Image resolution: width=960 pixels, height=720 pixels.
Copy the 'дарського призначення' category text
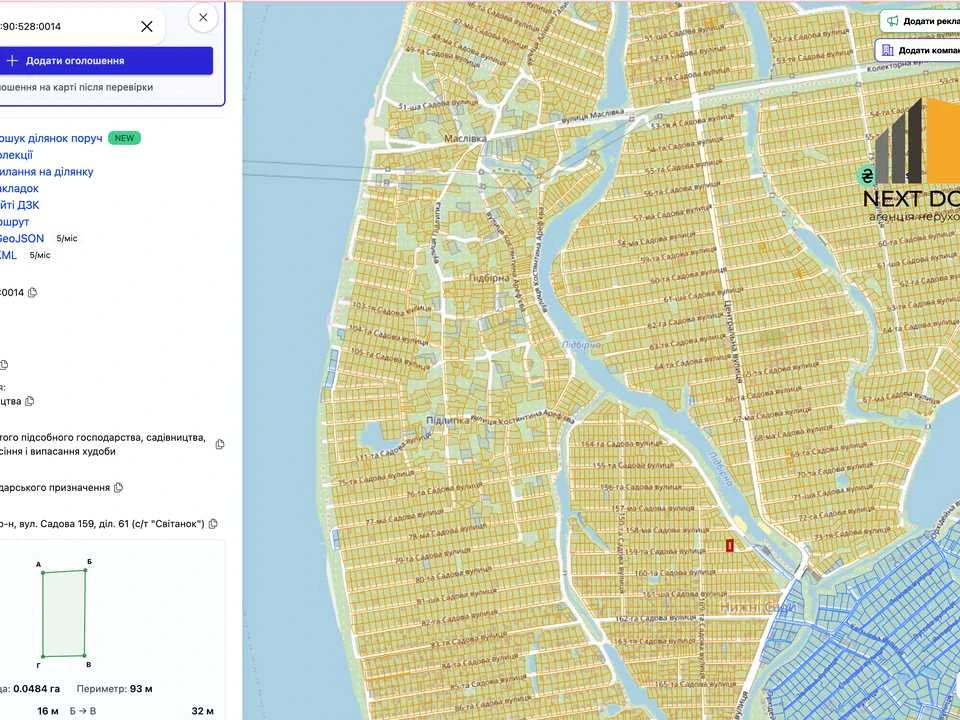[x=119, y=488]
